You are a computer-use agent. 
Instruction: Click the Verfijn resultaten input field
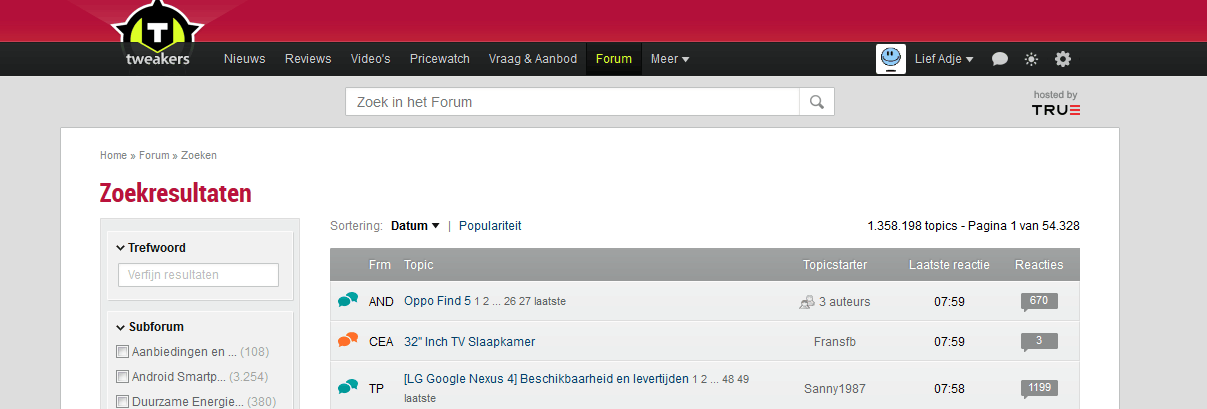(x=198, y=275)
